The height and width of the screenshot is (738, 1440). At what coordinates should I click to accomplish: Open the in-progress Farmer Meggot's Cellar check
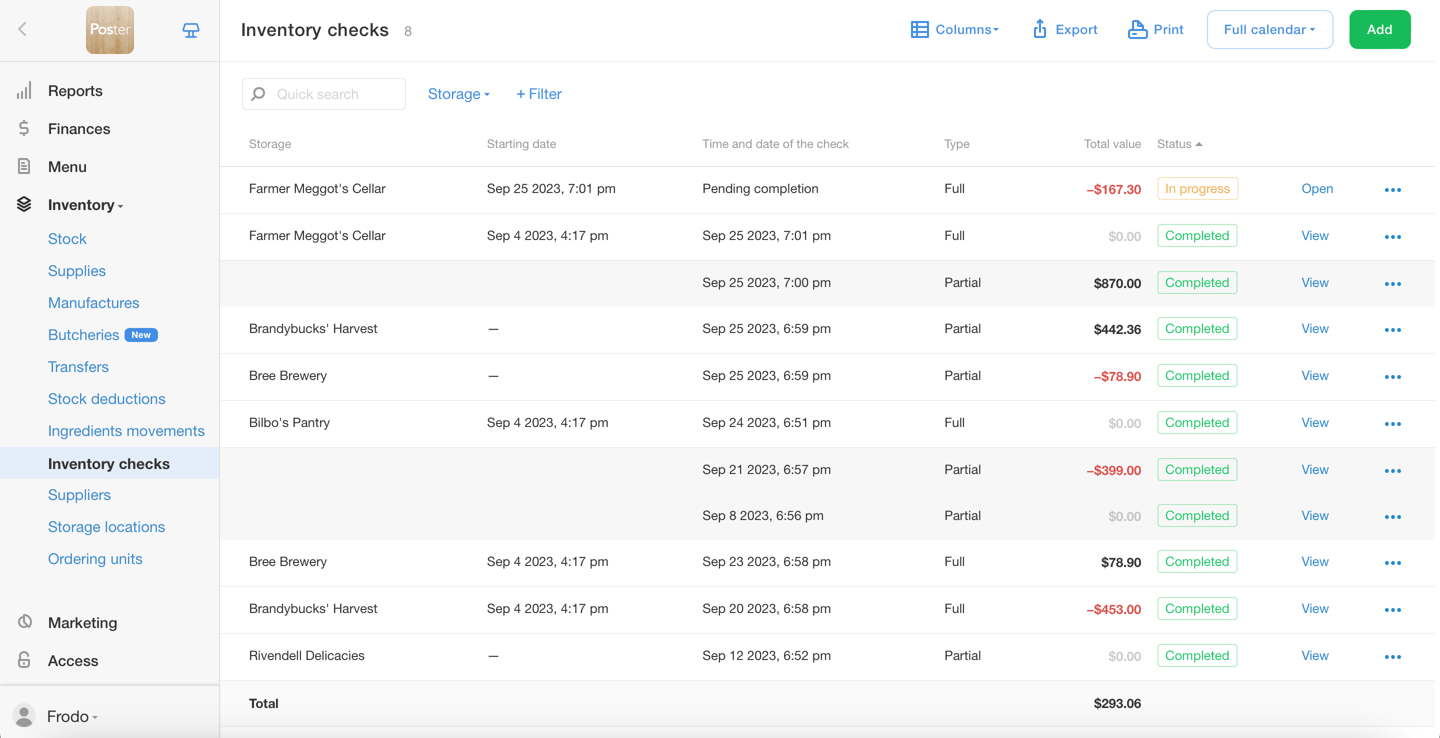click(x=1317, y=189)
